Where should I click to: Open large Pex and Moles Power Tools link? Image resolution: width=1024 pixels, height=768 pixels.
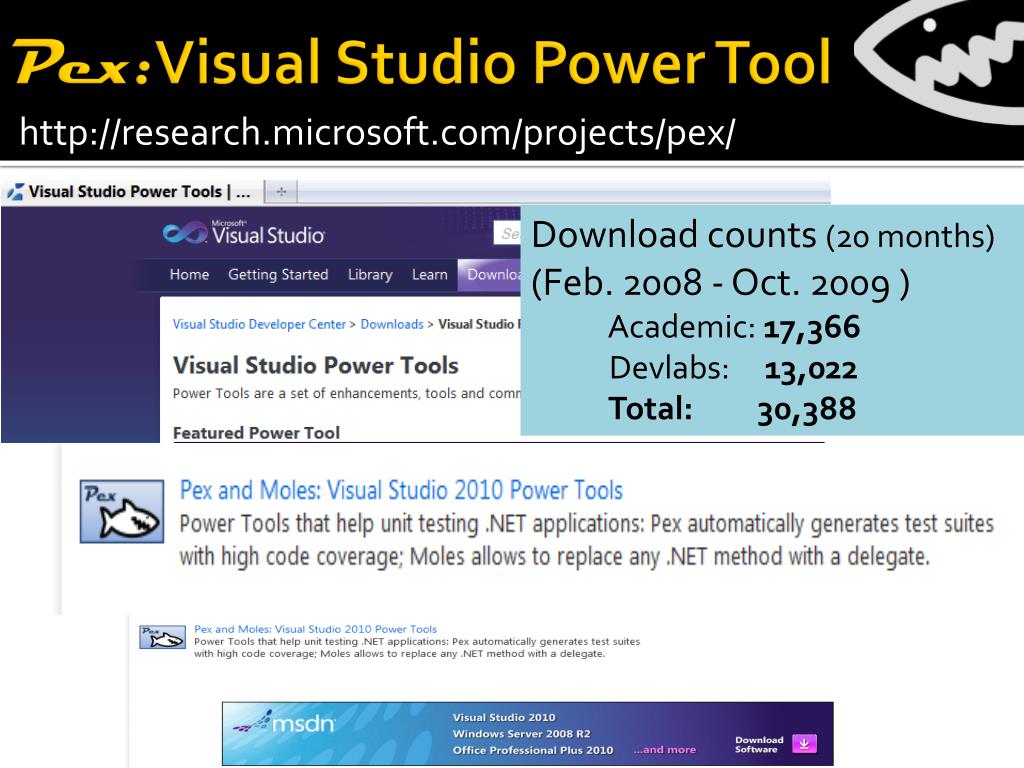pos(401,490)
